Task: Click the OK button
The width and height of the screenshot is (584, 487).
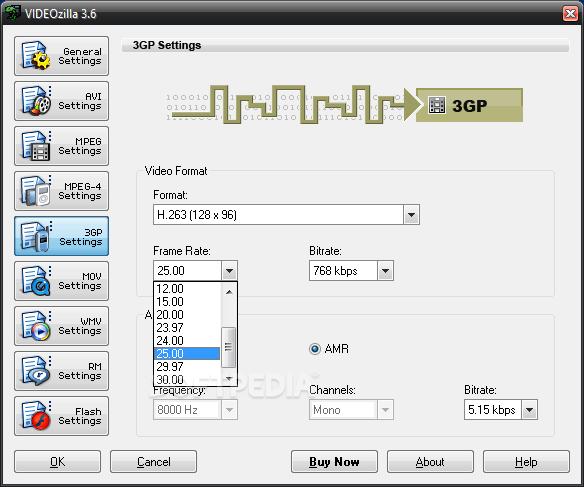Action: [x=57, y=462]
